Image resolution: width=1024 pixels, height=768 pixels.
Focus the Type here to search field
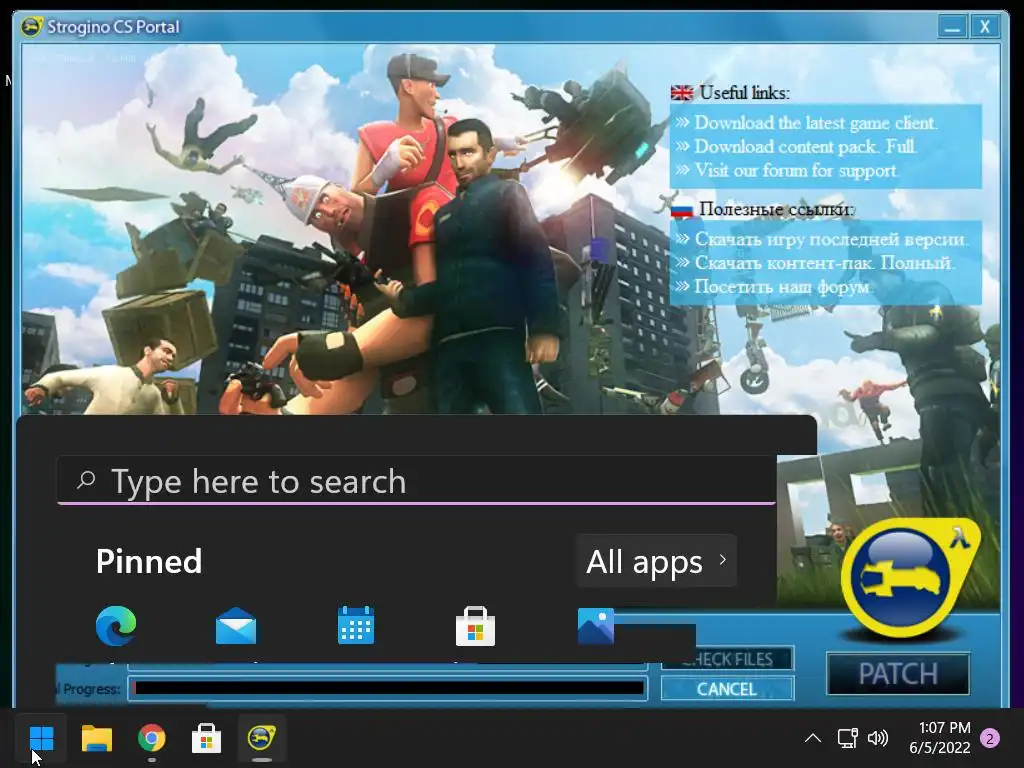coord(417,481)
